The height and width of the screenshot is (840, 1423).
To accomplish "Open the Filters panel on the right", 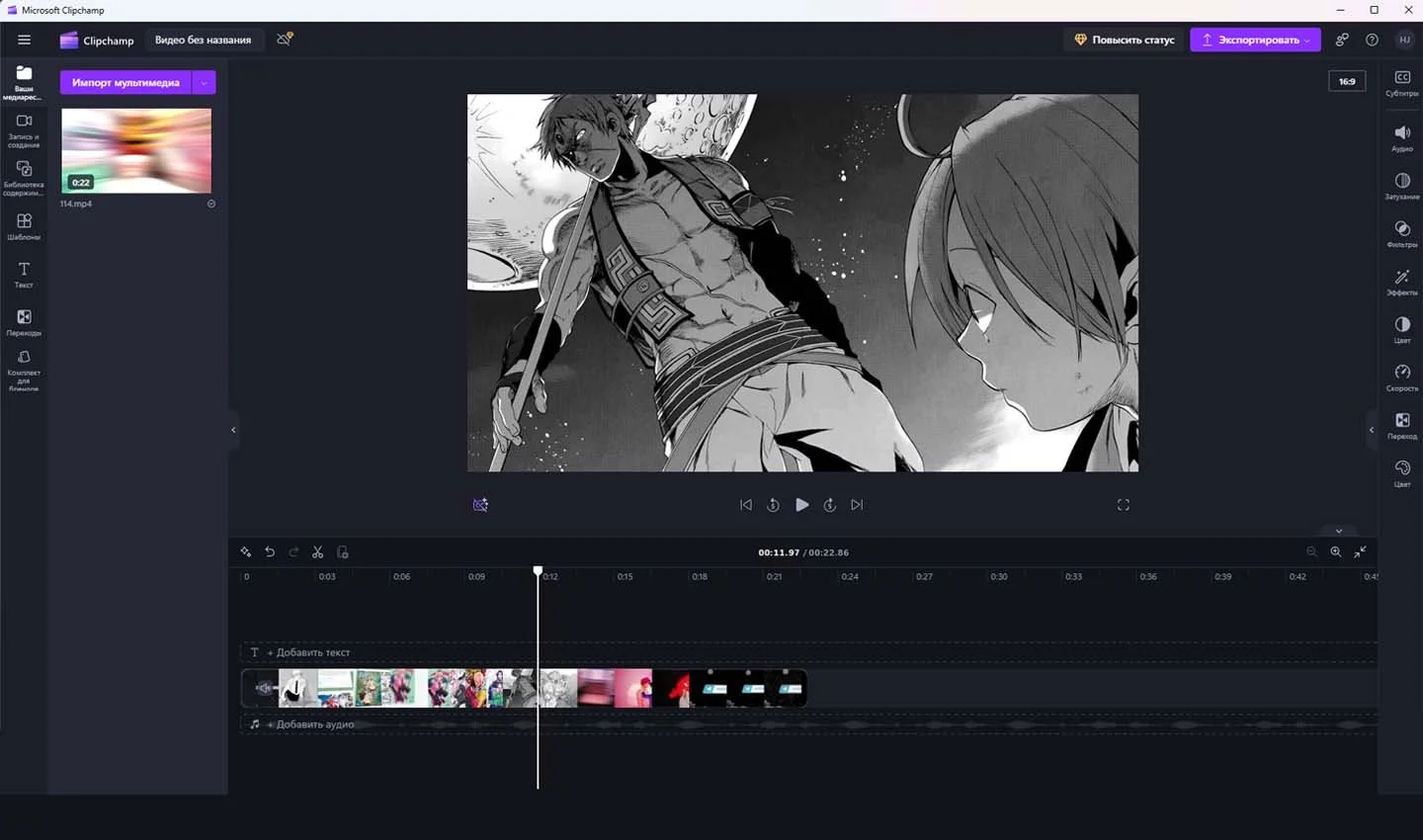I will pyautogui.click(x=1401, y=234).
